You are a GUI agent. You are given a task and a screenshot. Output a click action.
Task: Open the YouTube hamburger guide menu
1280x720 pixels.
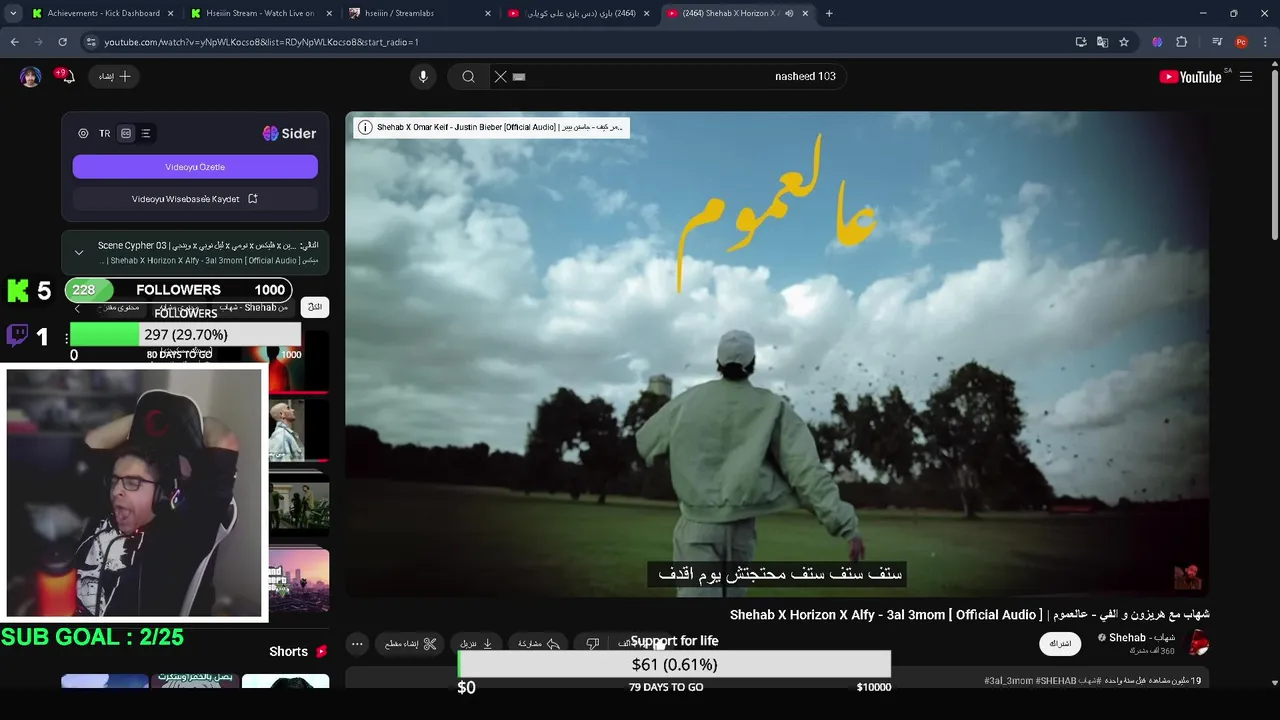(x=1246, y=77)
